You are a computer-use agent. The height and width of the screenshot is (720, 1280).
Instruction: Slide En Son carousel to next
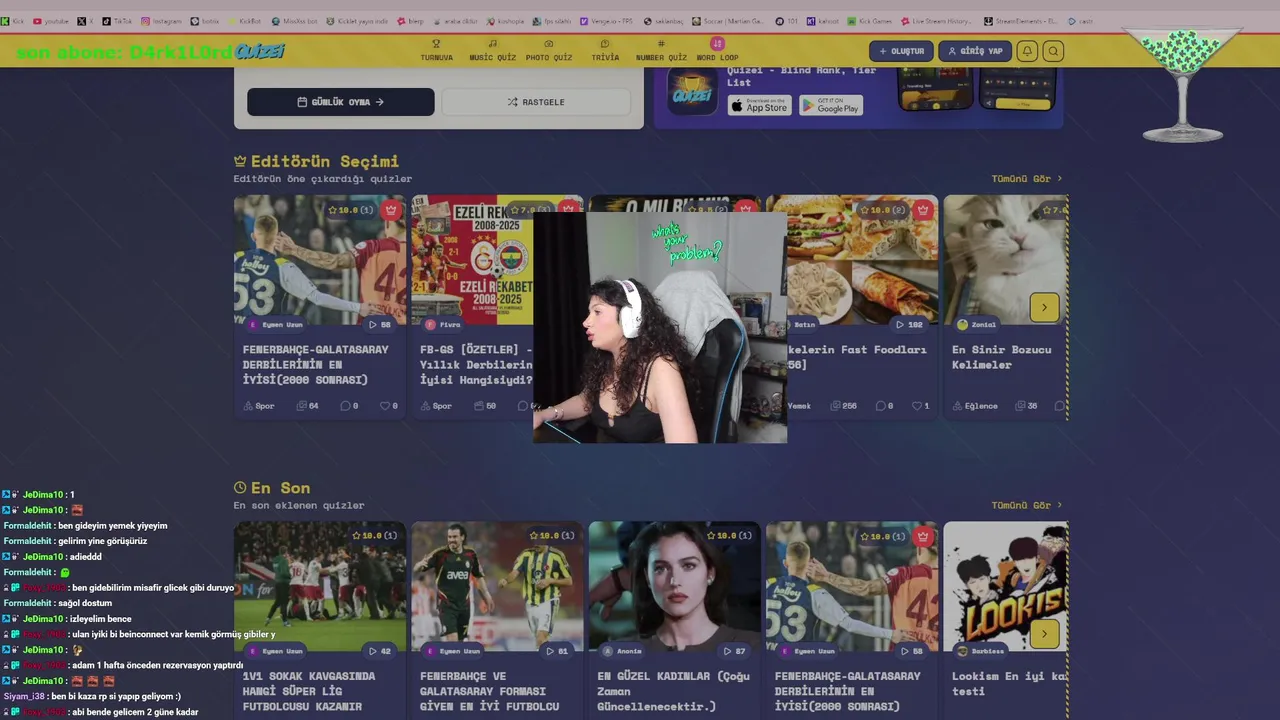(1044, 633)
